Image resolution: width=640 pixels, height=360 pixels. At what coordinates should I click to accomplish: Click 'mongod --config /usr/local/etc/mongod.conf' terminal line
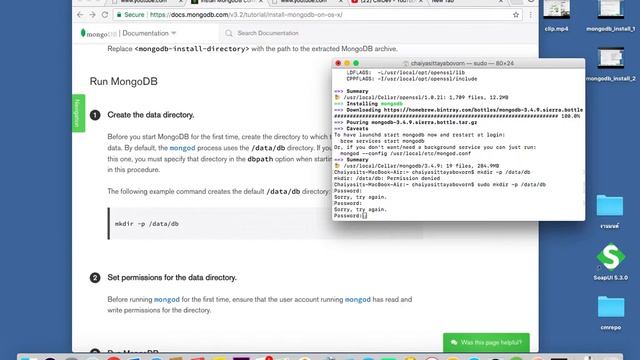click(405, 153)
